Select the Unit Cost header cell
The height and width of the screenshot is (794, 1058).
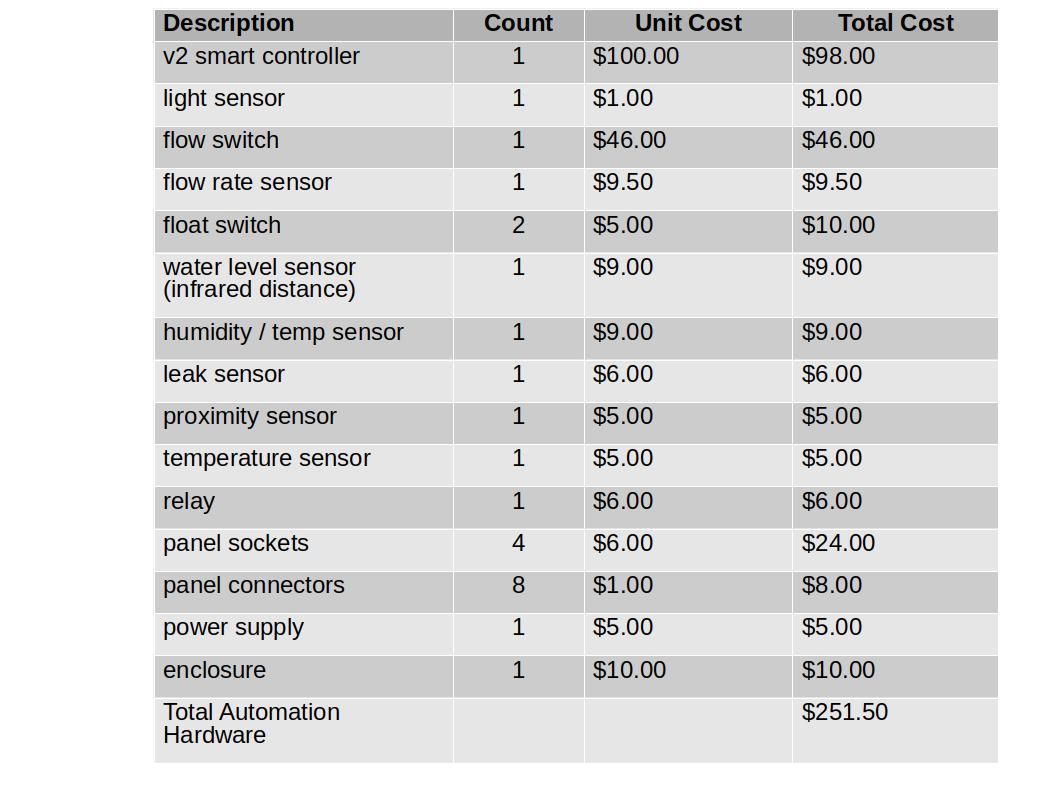click(x=688, y=24)
